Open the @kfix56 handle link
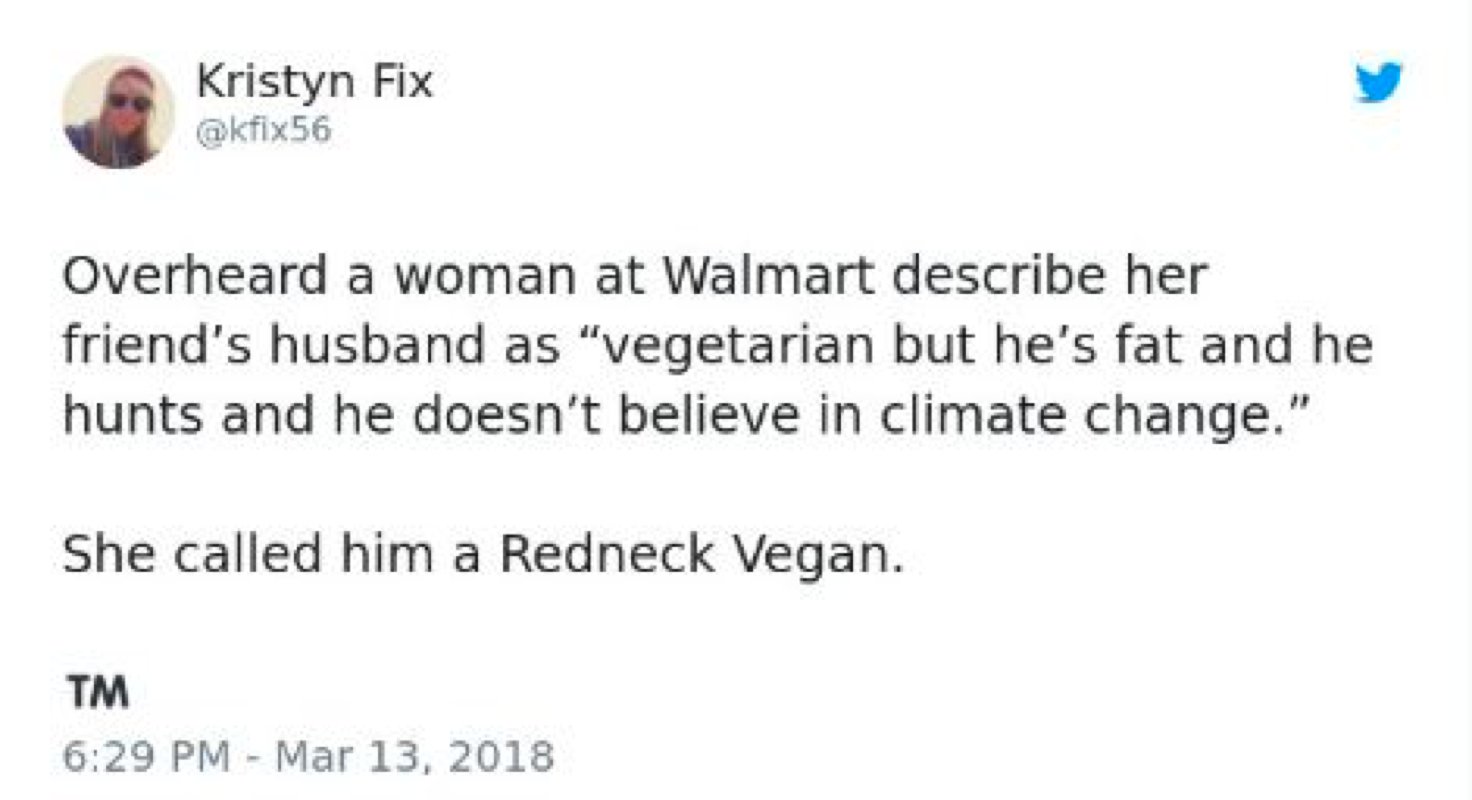 click(264, 130)
